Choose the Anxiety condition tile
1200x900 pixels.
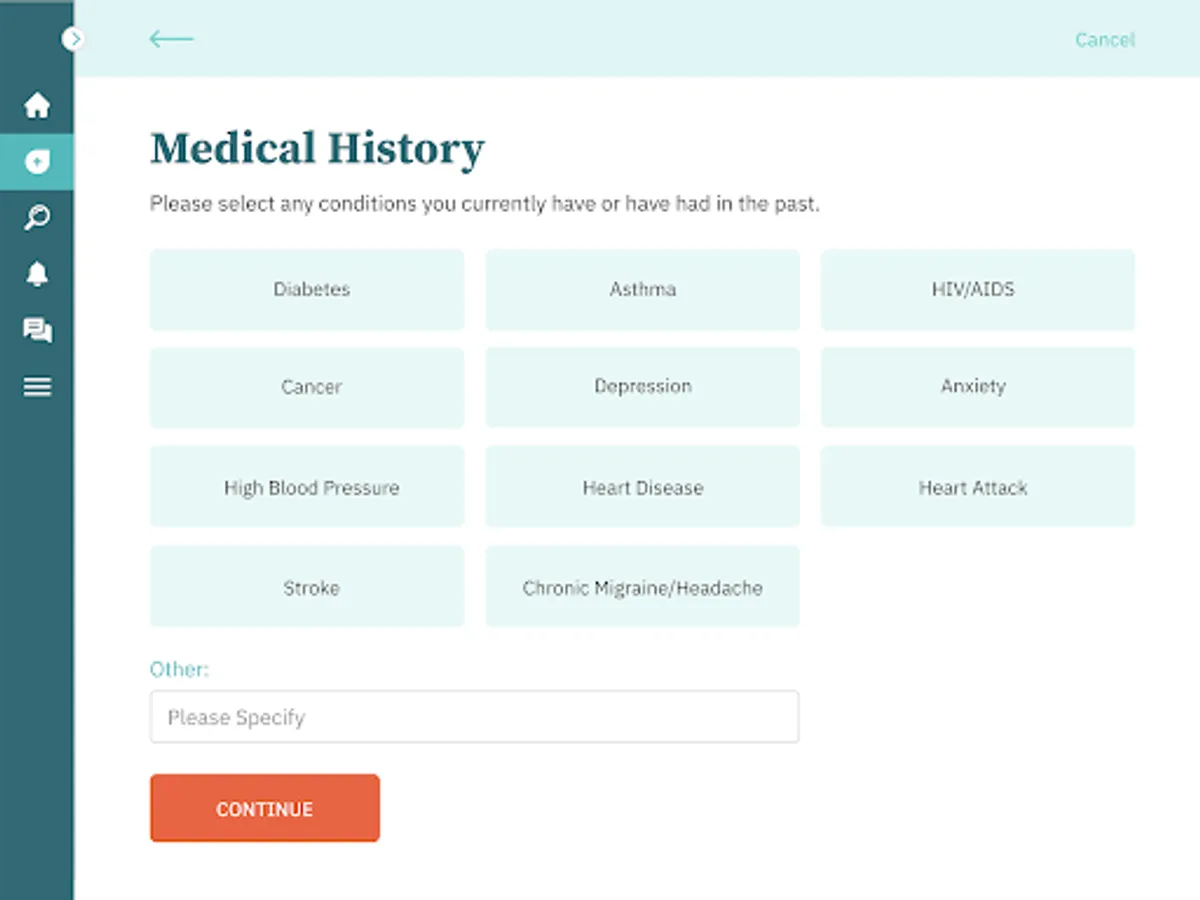click(x=977, y=387)
